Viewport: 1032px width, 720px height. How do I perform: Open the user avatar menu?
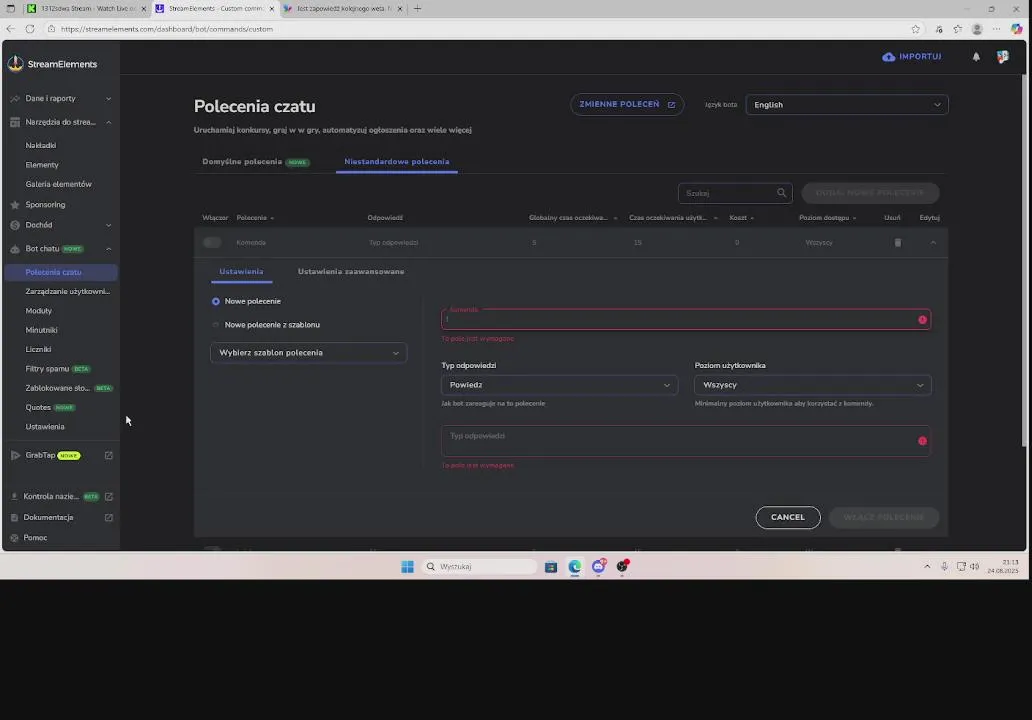1002,57
